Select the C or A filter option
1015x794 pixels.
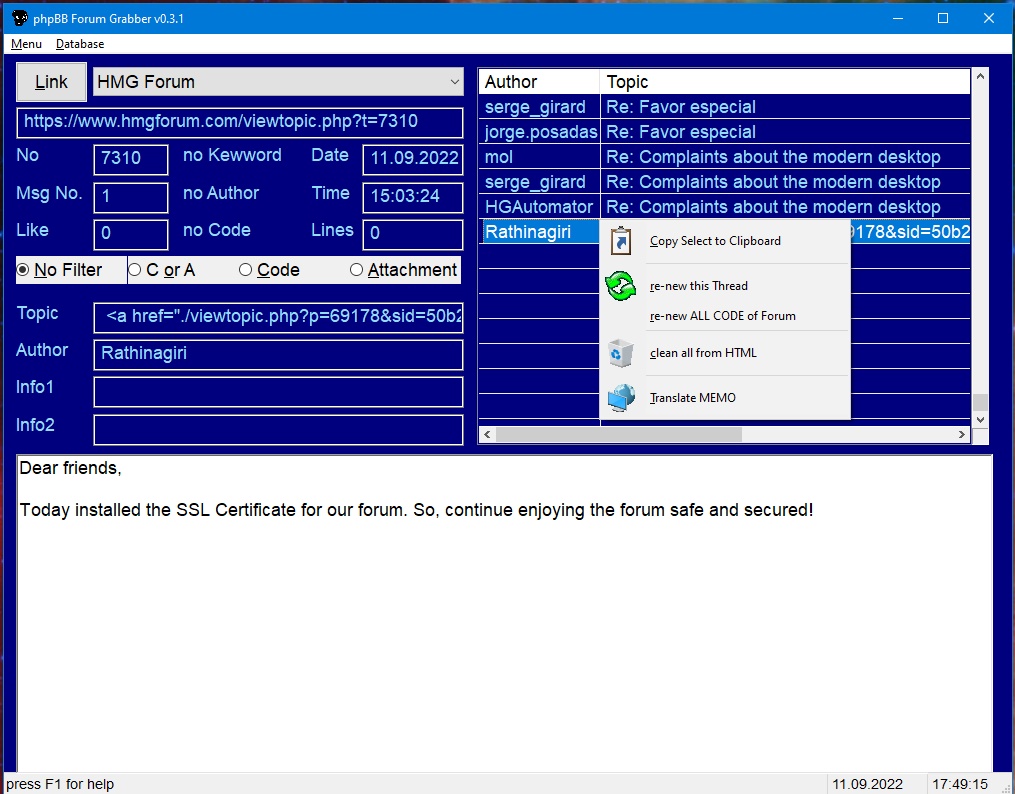coord(135,270)
